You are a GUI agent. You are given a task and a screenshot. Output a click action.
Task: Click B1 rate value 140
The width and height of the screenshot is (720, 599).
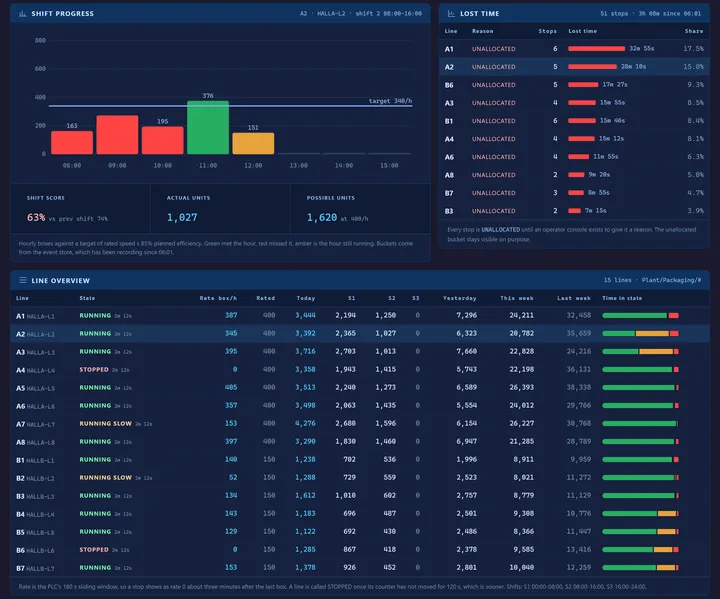click(x=231, y=459)
